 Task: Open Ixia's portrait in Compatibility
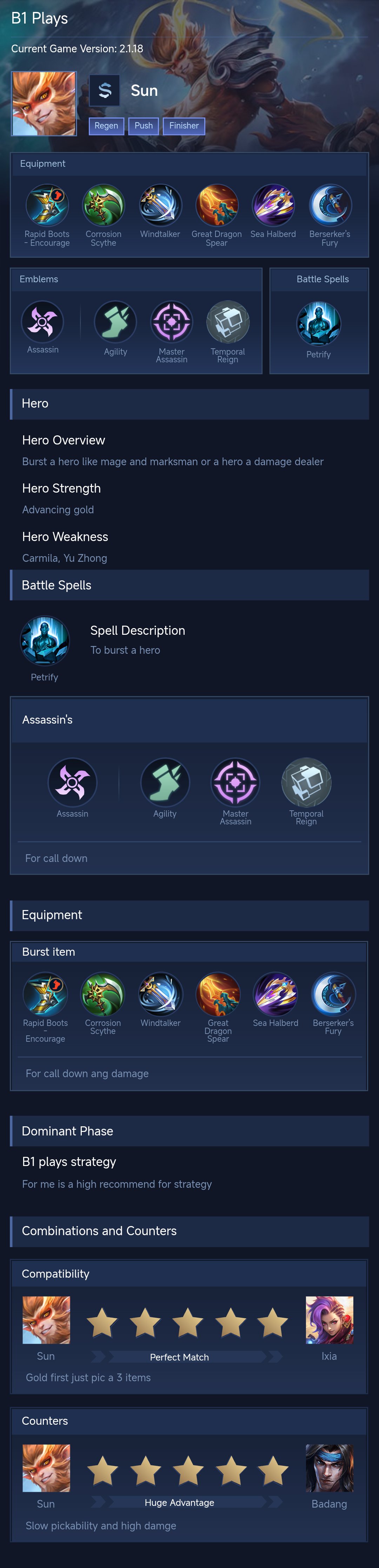click(x=329, y=1320)
